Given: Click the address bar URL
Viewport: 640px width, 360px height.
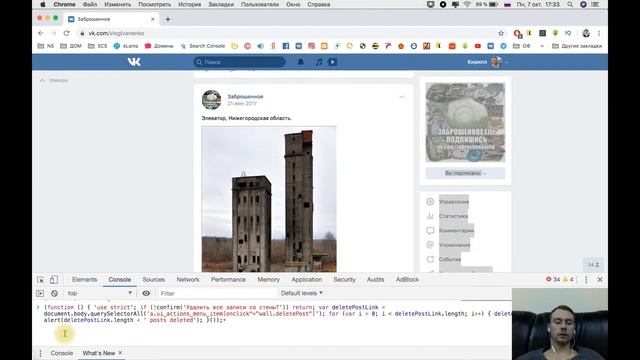Looking at the screenshot, I should click(x=116, y=33).
